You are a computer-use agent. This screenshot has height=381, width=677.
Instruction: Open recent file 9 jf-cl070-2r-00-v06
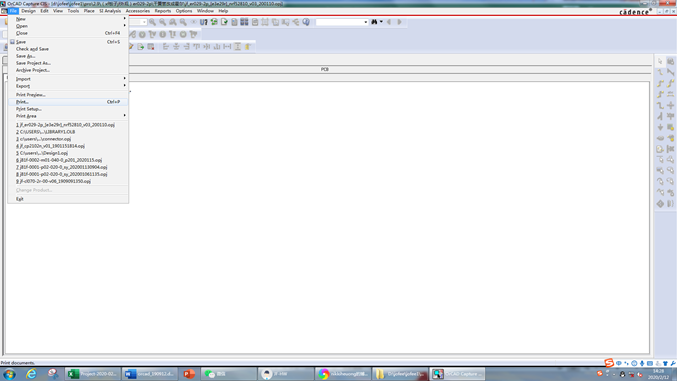click(68, 181)
